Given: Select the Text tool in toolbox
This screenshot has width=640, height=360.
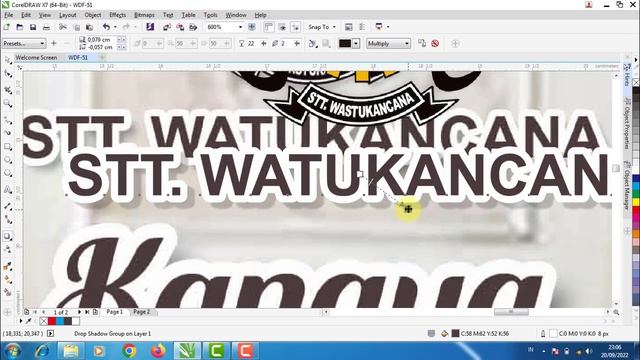Looking at the screenshot, I should pos(7,189).
